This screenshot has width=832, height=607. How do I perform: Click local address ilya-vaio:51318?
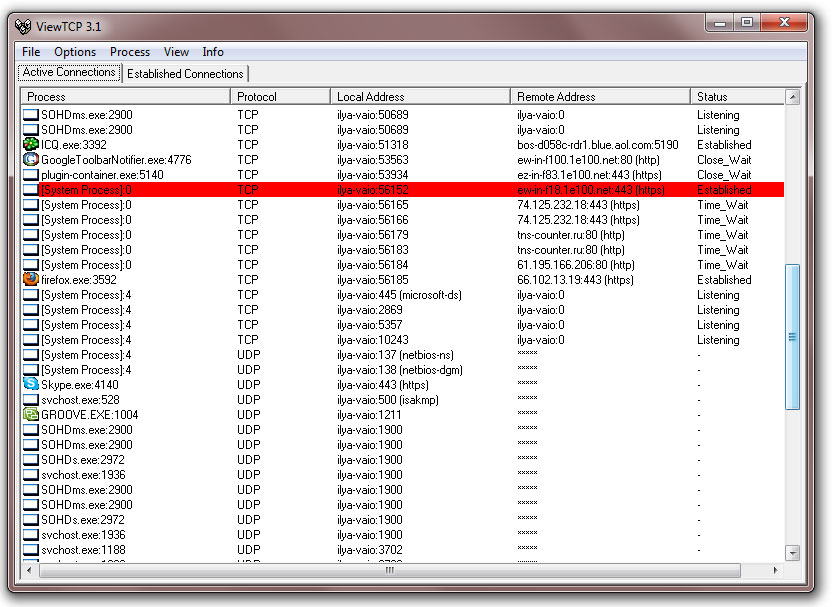click(x=372, y=145)
